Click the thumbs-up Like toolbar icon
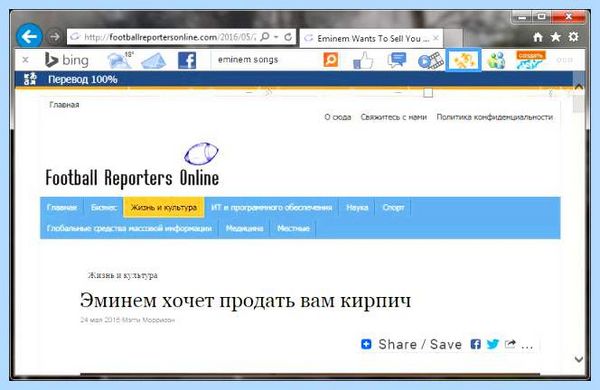Image resolution: width=600 pixels, height=390 pixels. click(x=363, y=60)
